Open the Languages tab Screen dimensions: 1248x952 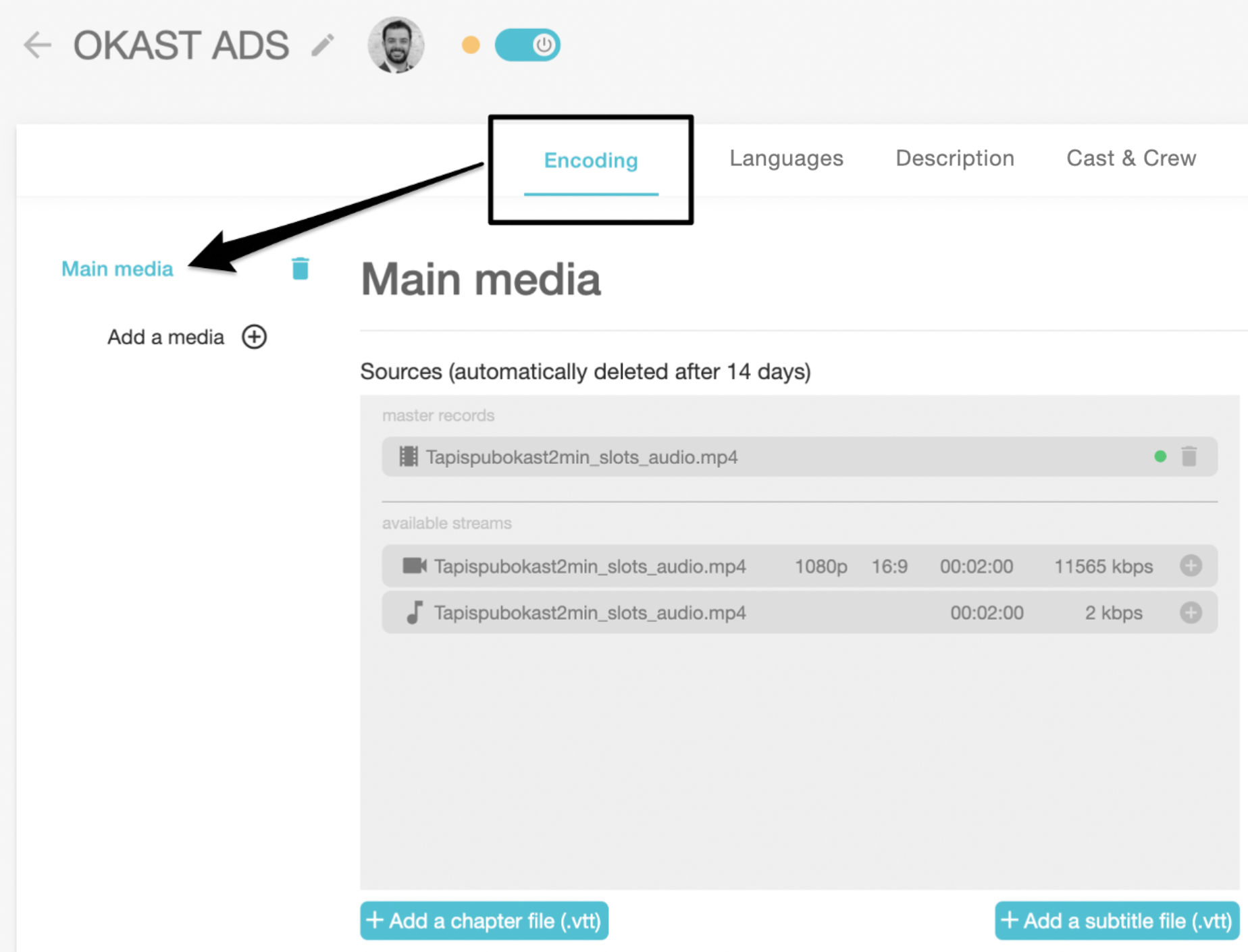[786, 158]
